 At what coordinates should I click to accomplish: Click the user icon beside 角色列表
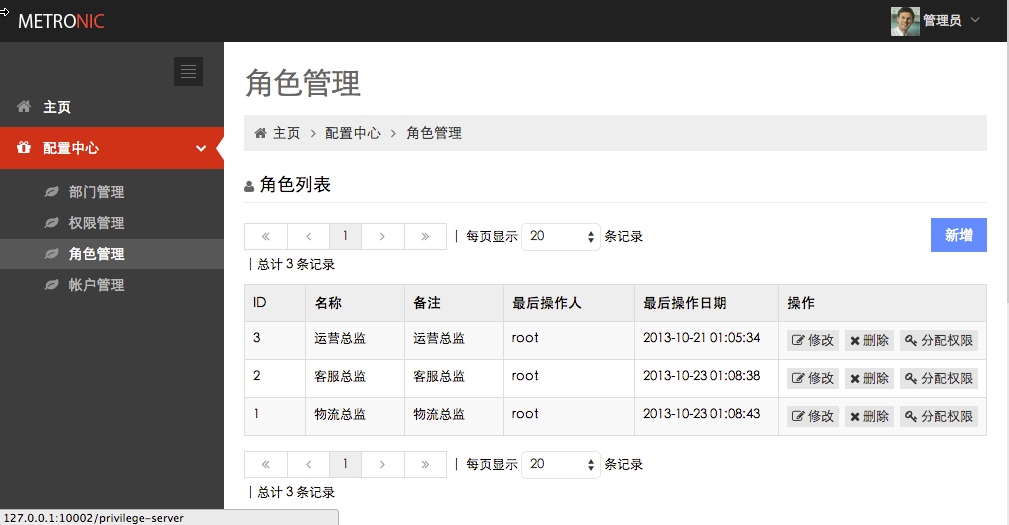tap(249, 187)
